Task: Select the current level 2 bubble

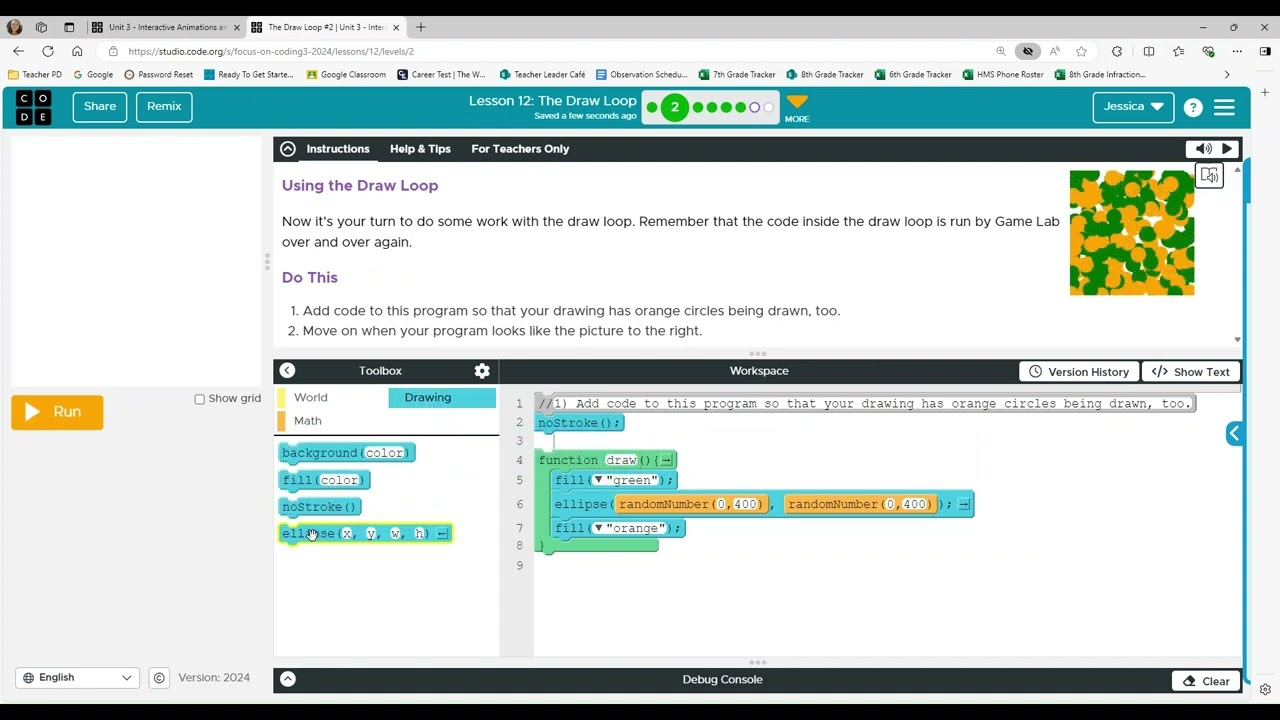Action: tap(674, 107)
